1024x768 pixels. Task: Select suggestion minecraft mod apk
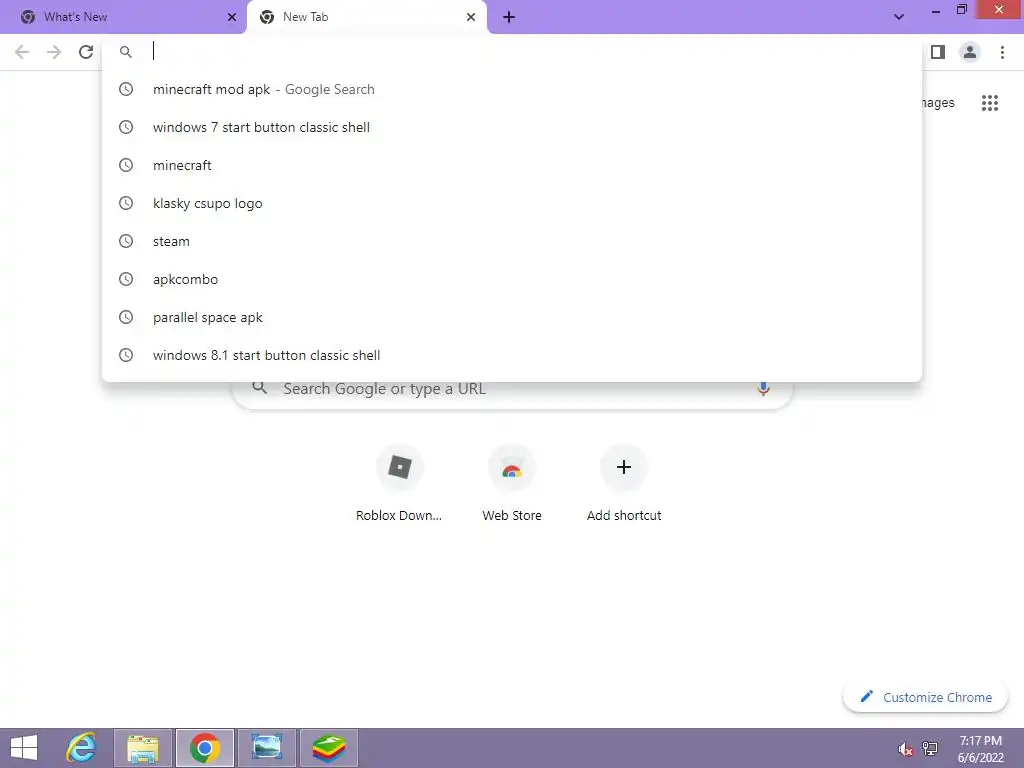tap(512, 89)
